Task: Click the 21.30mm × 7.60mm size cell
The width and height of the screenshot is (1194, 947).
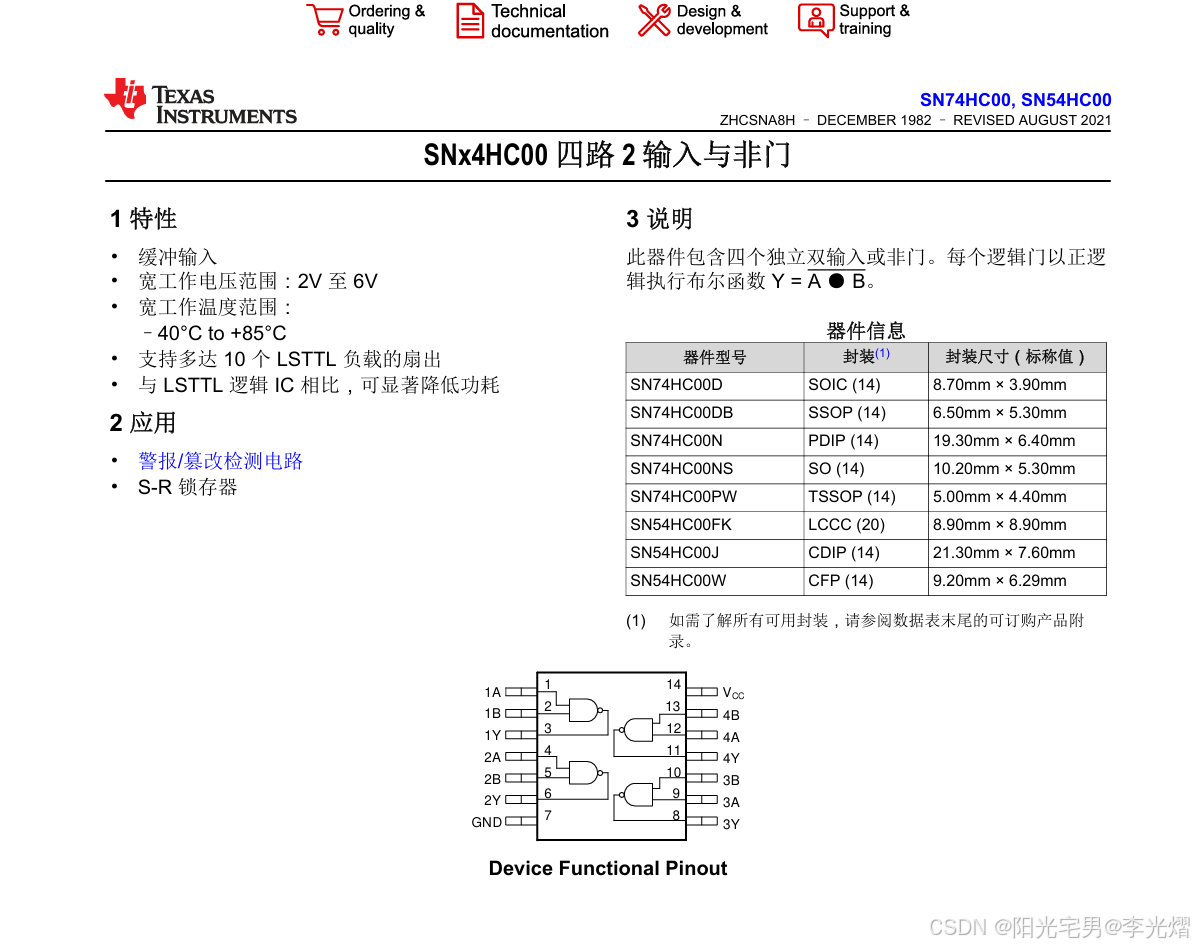Action: pos(1017,553)
